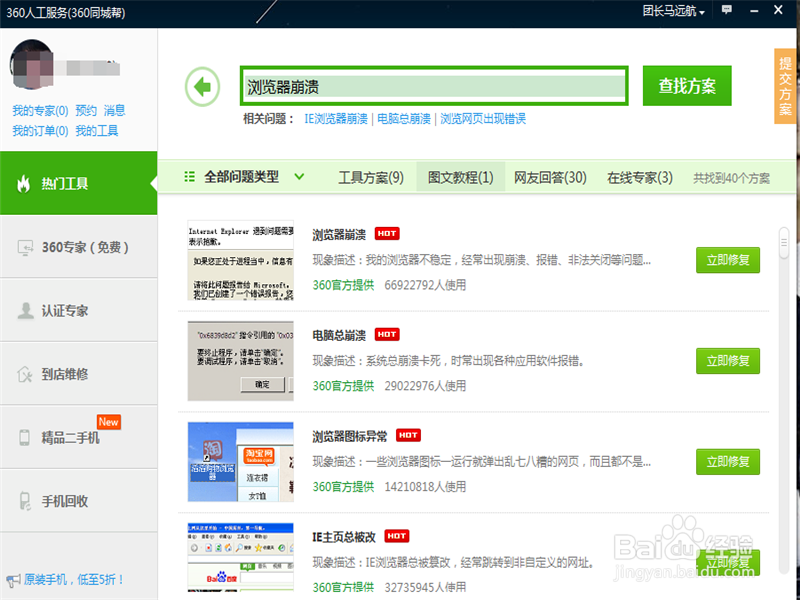Click the user avatar picture
800x600 pixels.
[32, 64]
